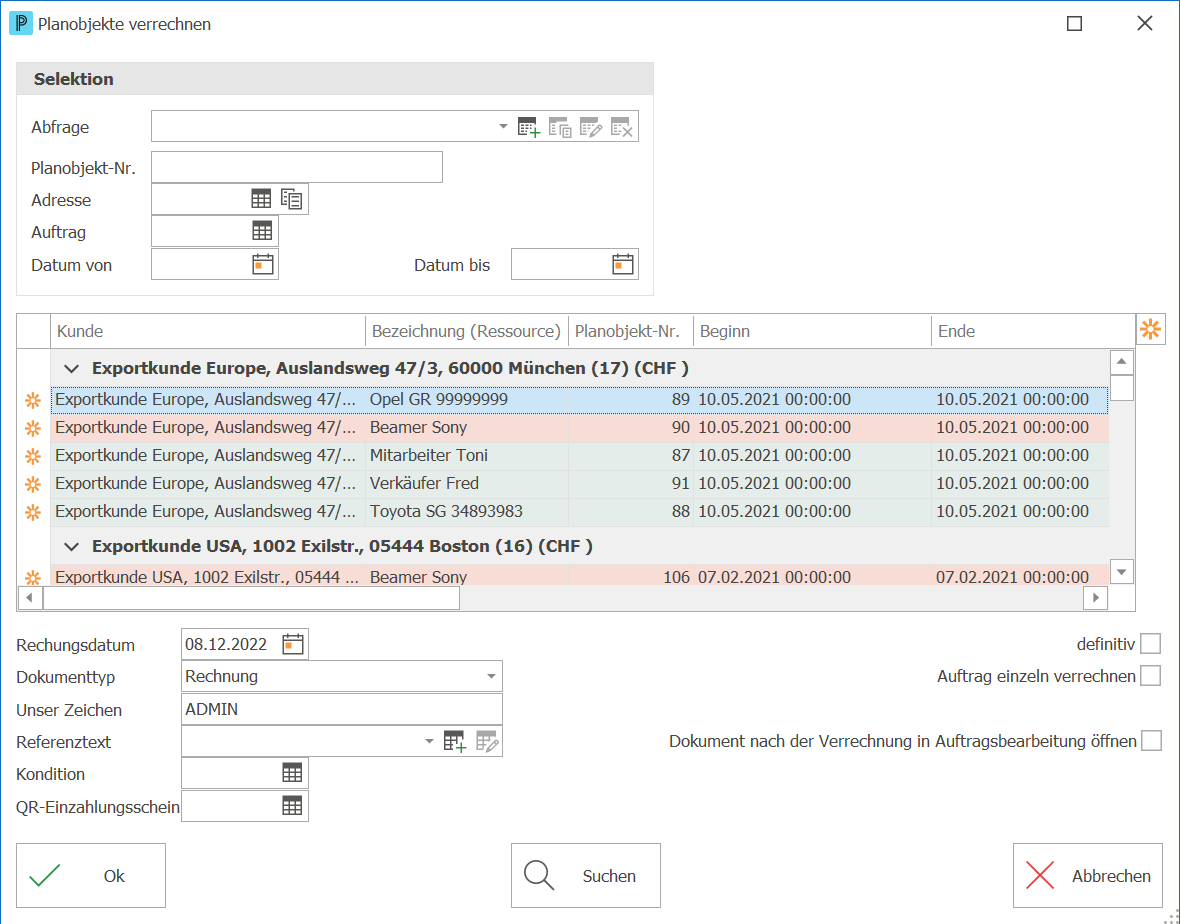Select the Beamer Sony row numbered 106

(x=579, y=576)
